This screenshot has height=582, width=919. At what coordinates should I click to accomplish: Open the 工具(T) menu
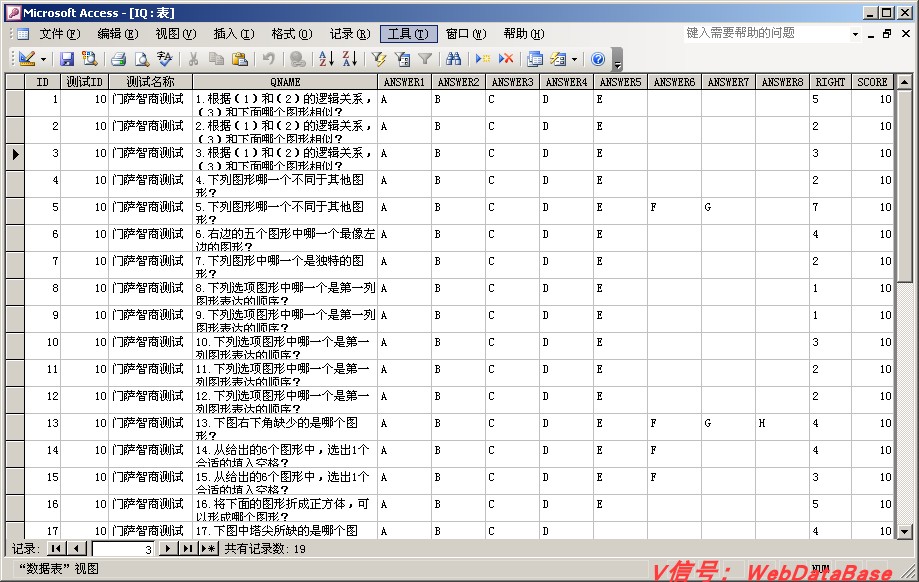(409, 34)
